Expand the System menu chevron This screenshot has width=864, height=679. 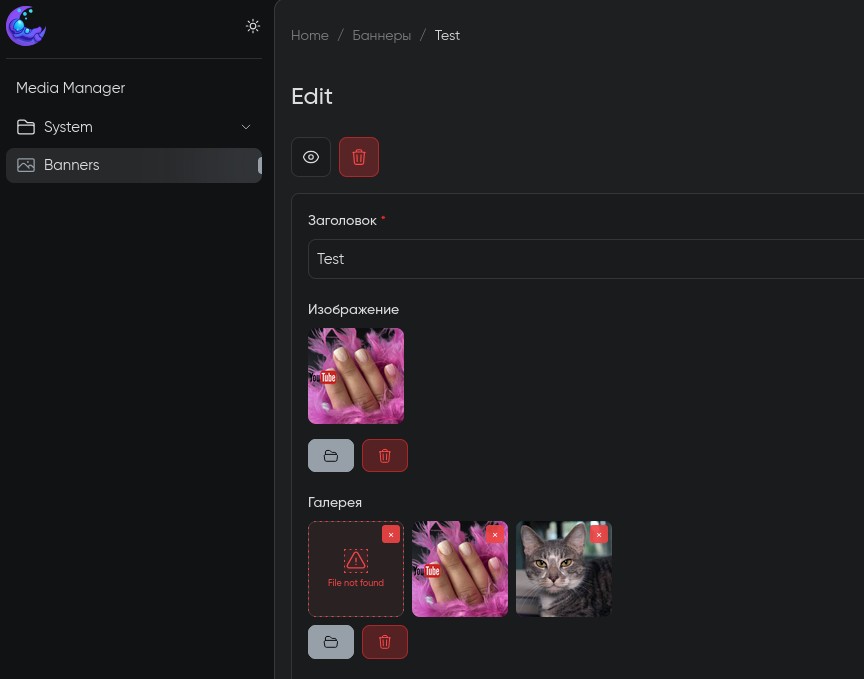pyautogui.click(x=246, y=127)
